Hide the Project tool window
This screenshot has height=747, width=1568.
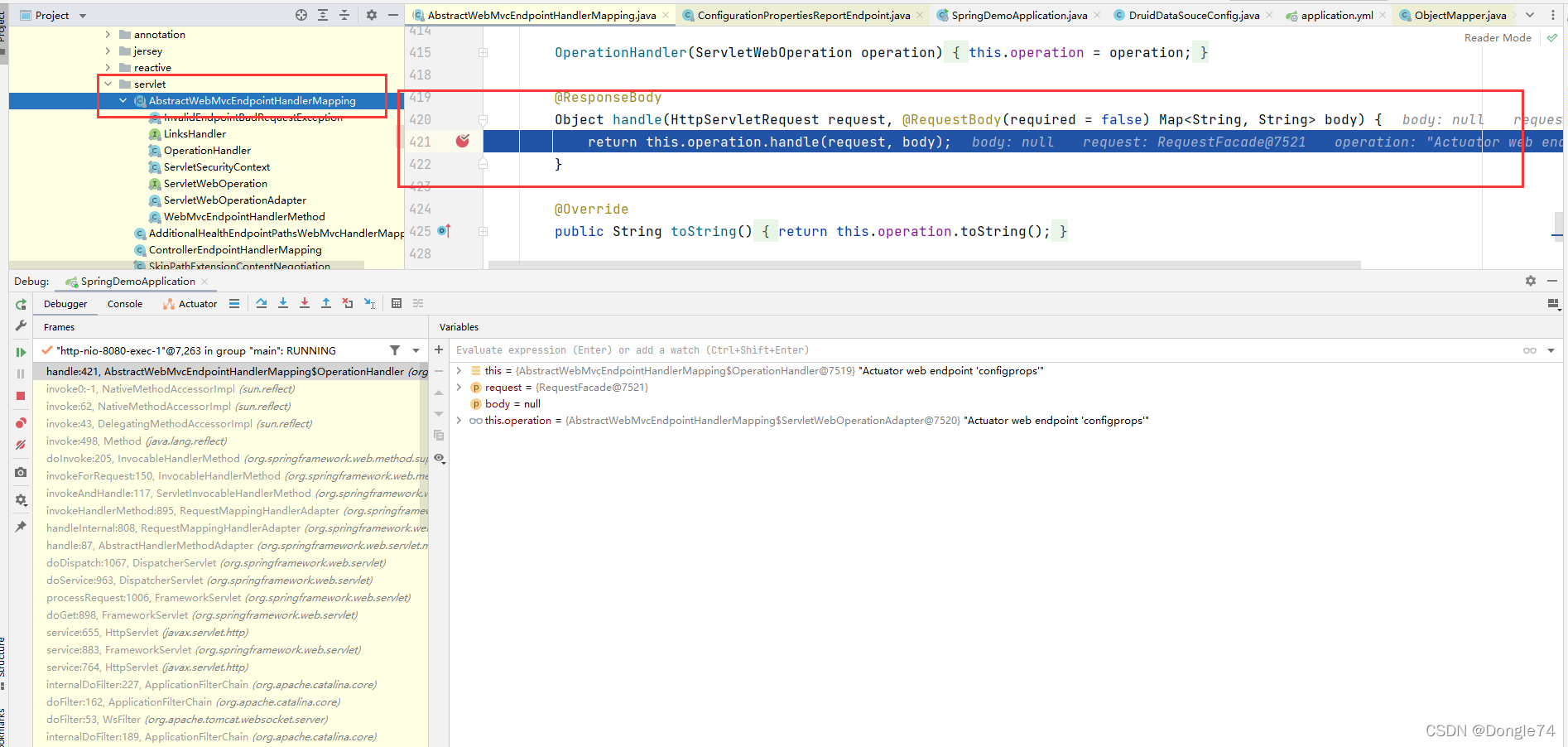[x=393, y=15]
